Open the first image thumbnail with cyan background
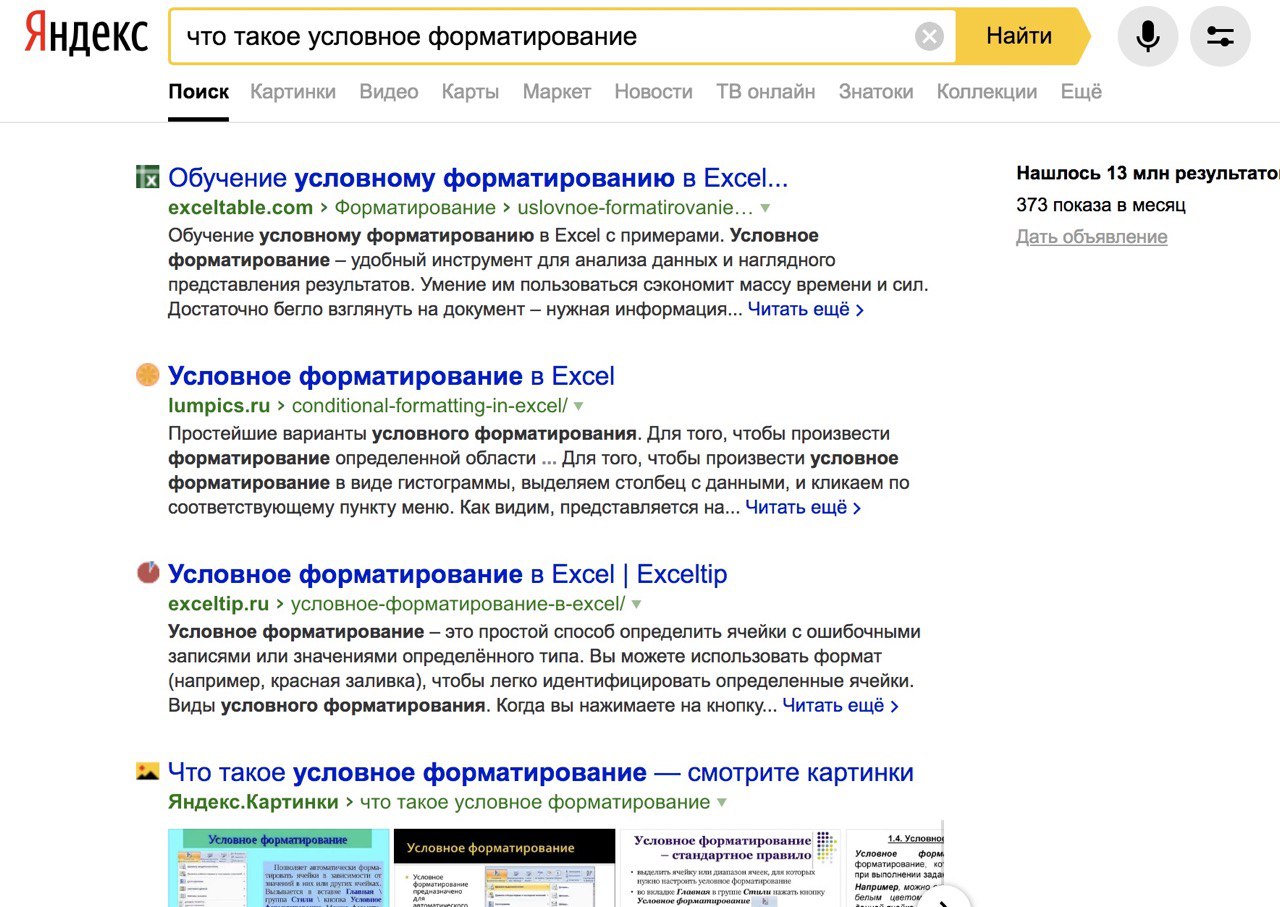This screenshot has width=1280, height=907. coord(279,867)
